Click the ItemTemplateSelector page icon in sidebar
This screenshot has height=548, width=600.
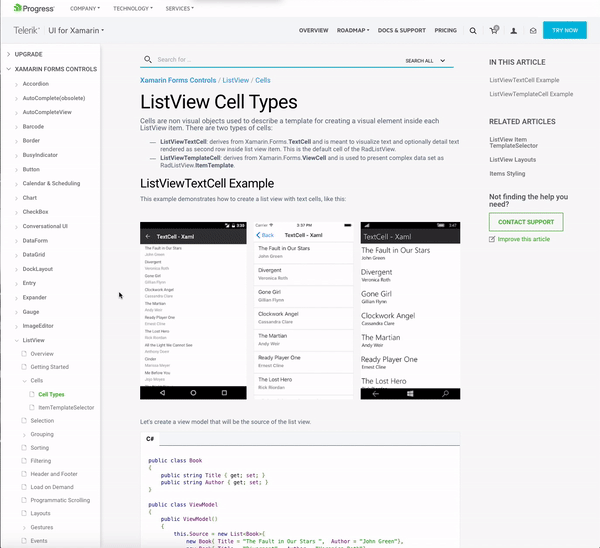click(x=33, y=408)
